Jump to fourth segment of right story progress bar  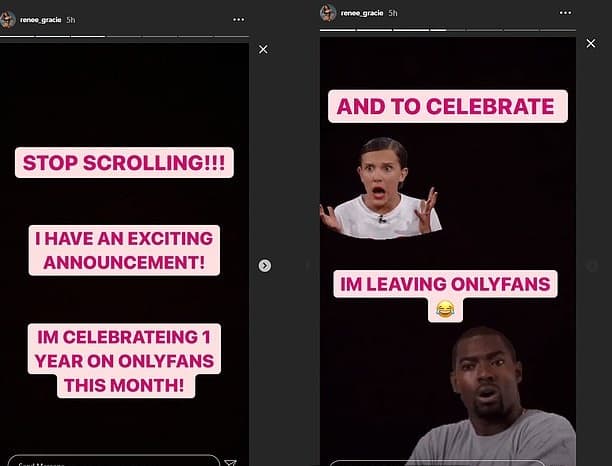[448, 30]
